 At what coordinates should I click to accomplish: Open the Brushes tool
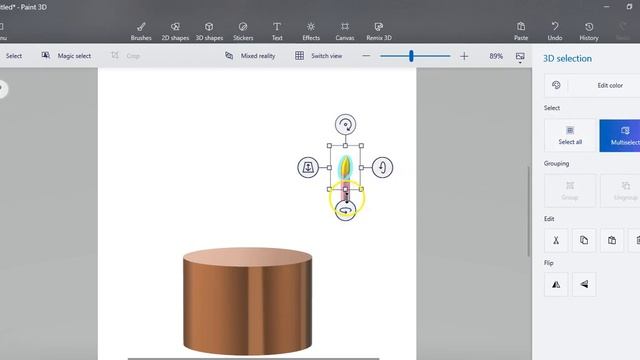coord(141,31)
